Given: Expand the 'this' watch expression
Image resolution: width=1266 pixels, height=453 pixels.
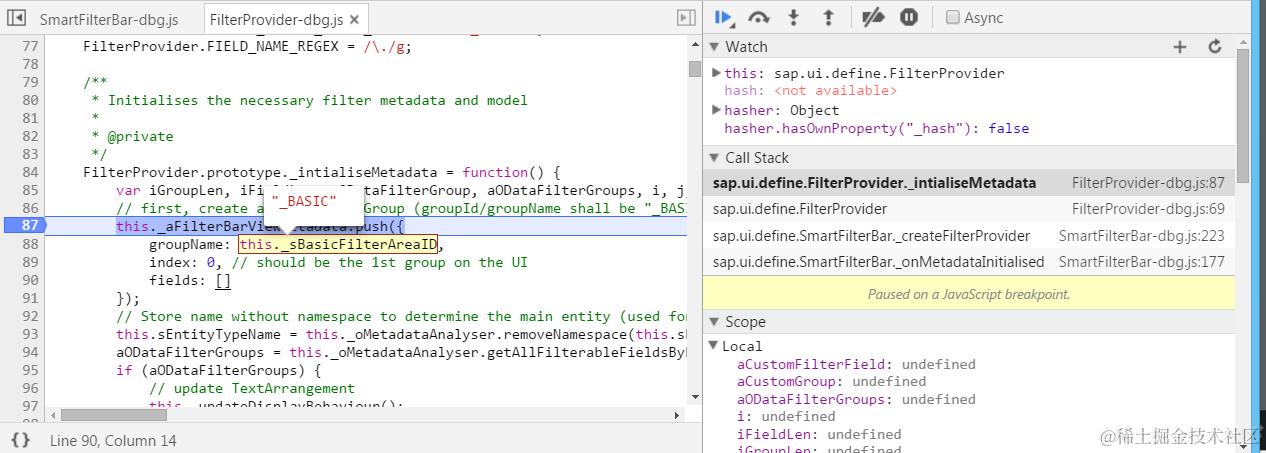Looking at the screenshot, I should coord(716,73).
